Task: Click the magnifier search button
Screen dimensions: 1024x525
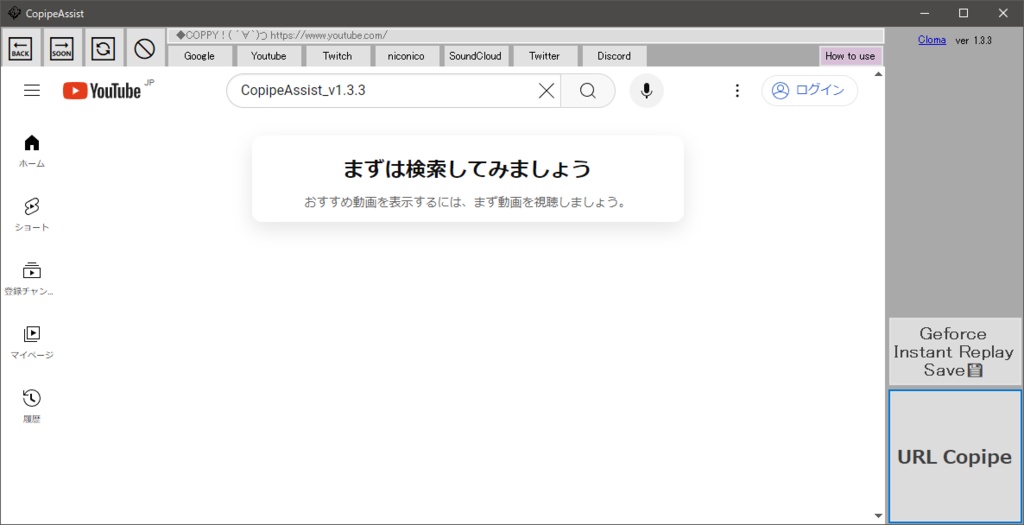Action: [588, 91]
